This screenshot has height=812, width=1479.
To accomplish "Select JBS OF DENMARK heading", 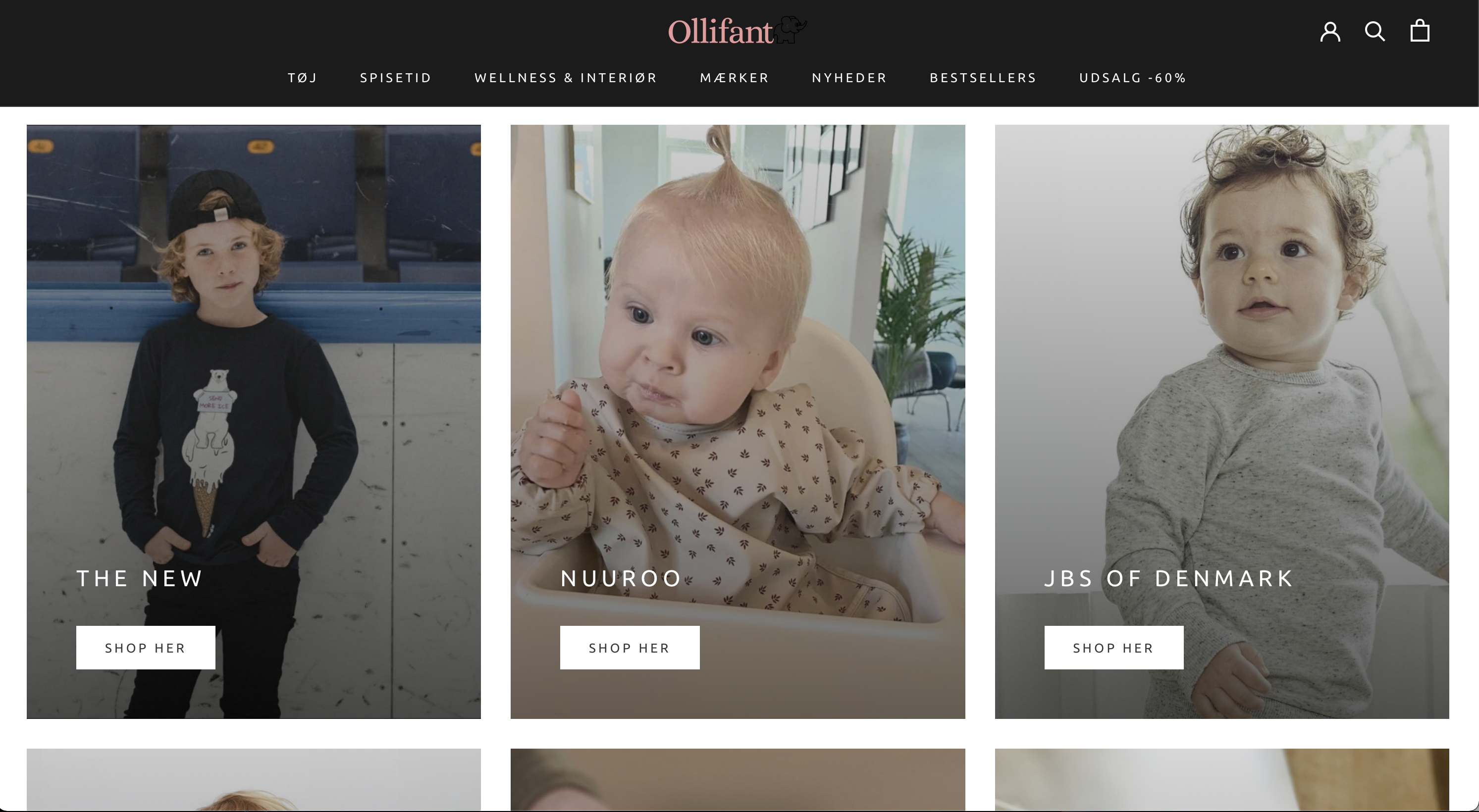I will [x=1169, y=578].
